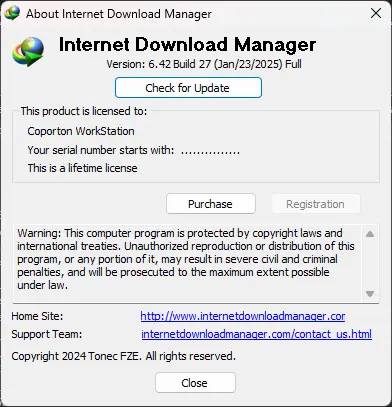Click the 'Internet Download Manager' heading

coord(187,44)
